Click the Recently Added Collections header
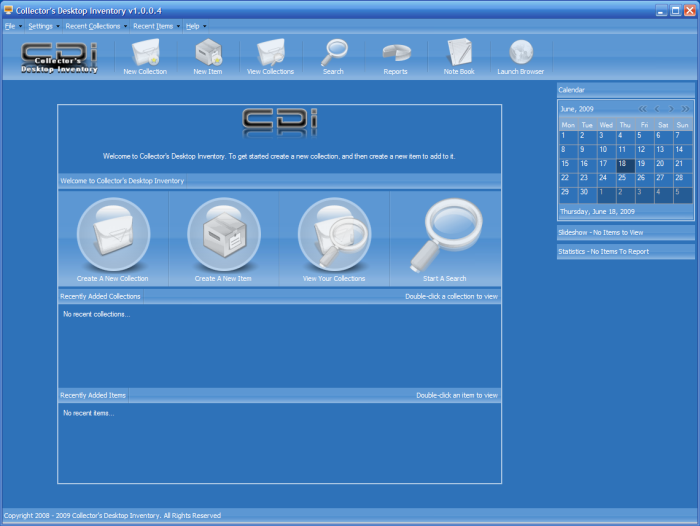This screenshot has height=526, width=700. click(100, 296)
